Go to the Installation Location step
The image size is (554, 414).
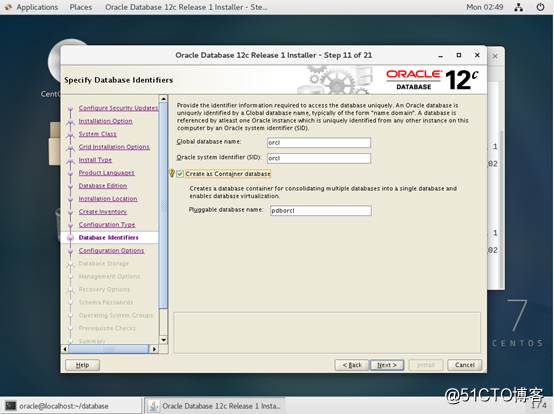(108, 199)
